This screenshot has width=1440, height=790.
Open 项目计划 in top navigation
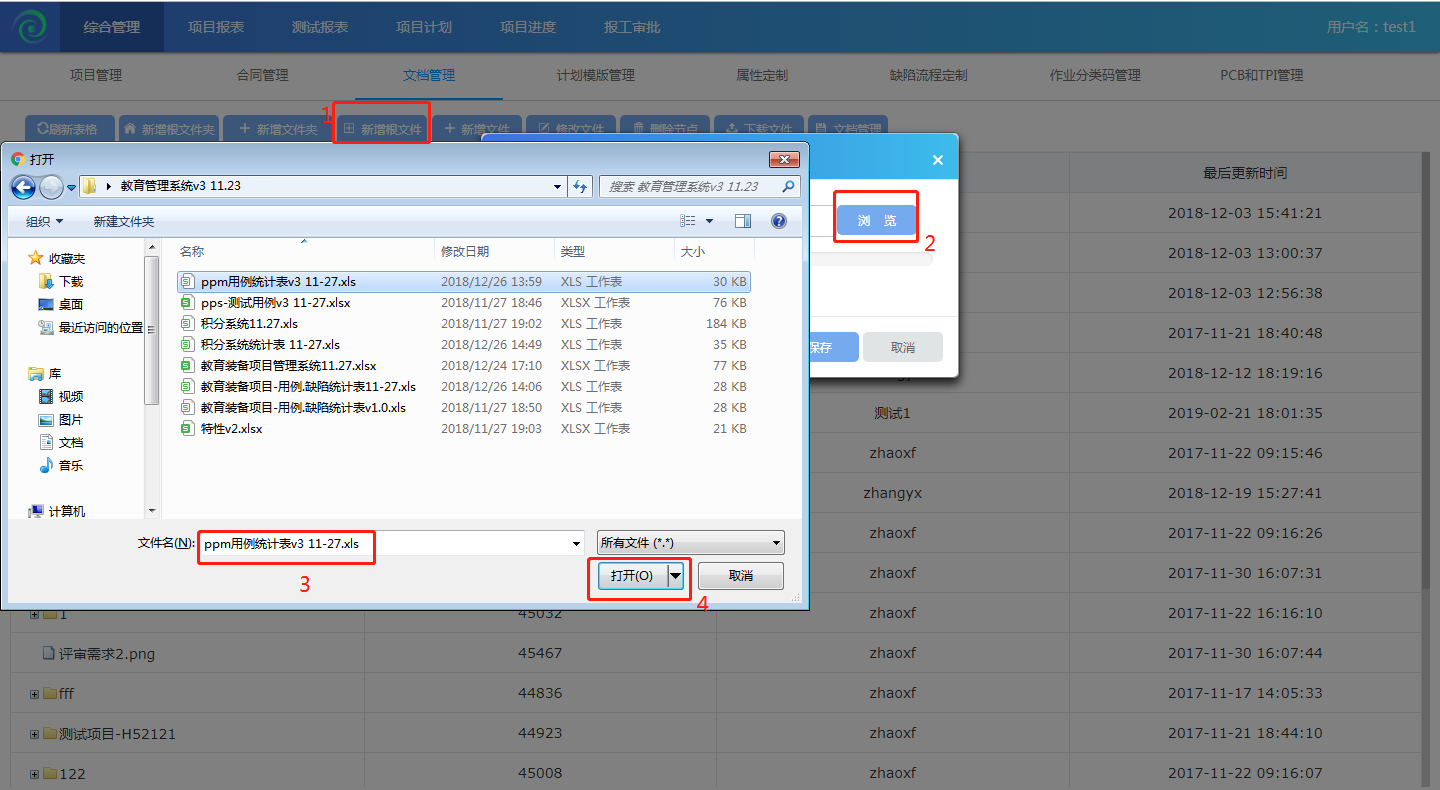pos(423,27)
